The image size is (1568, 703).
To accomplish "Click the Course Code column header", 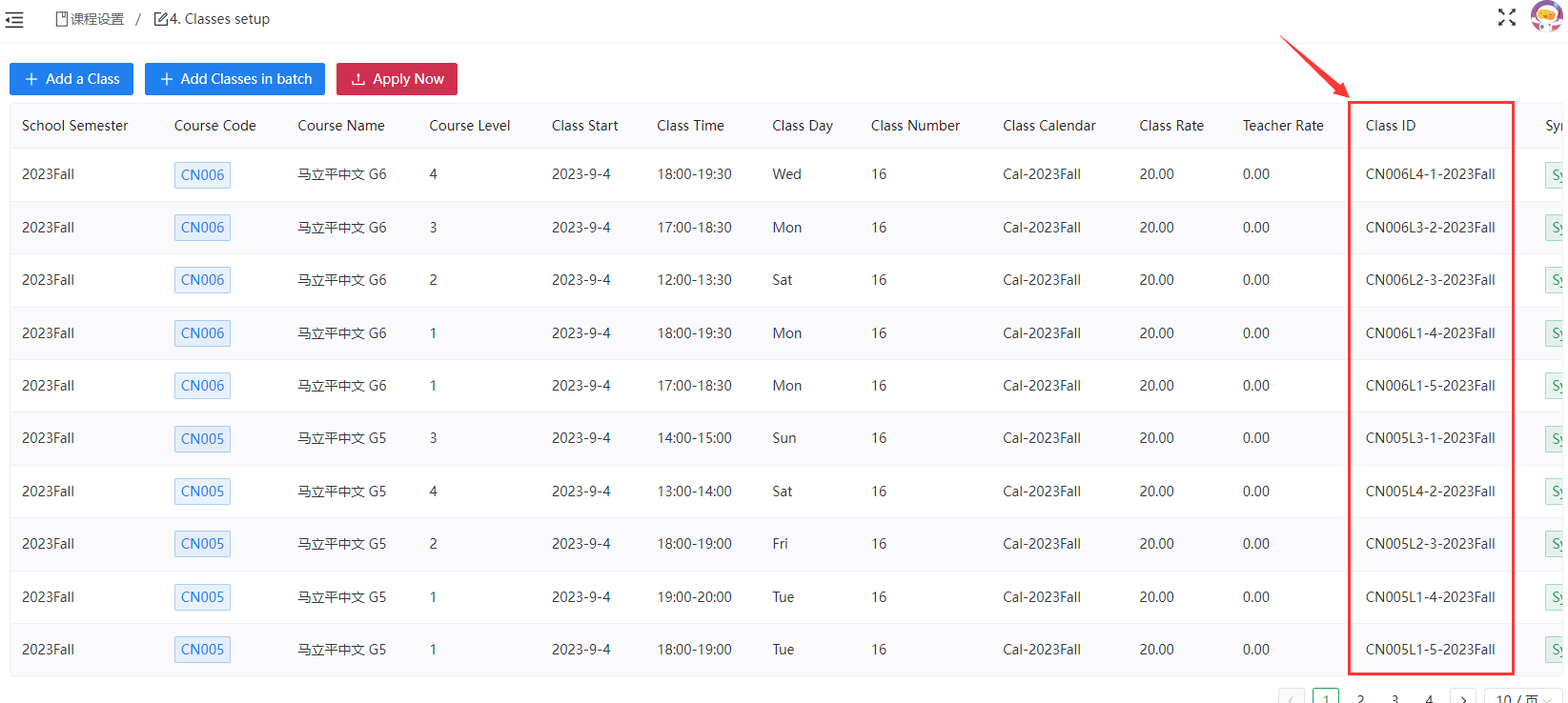I will tap(214, 126).
